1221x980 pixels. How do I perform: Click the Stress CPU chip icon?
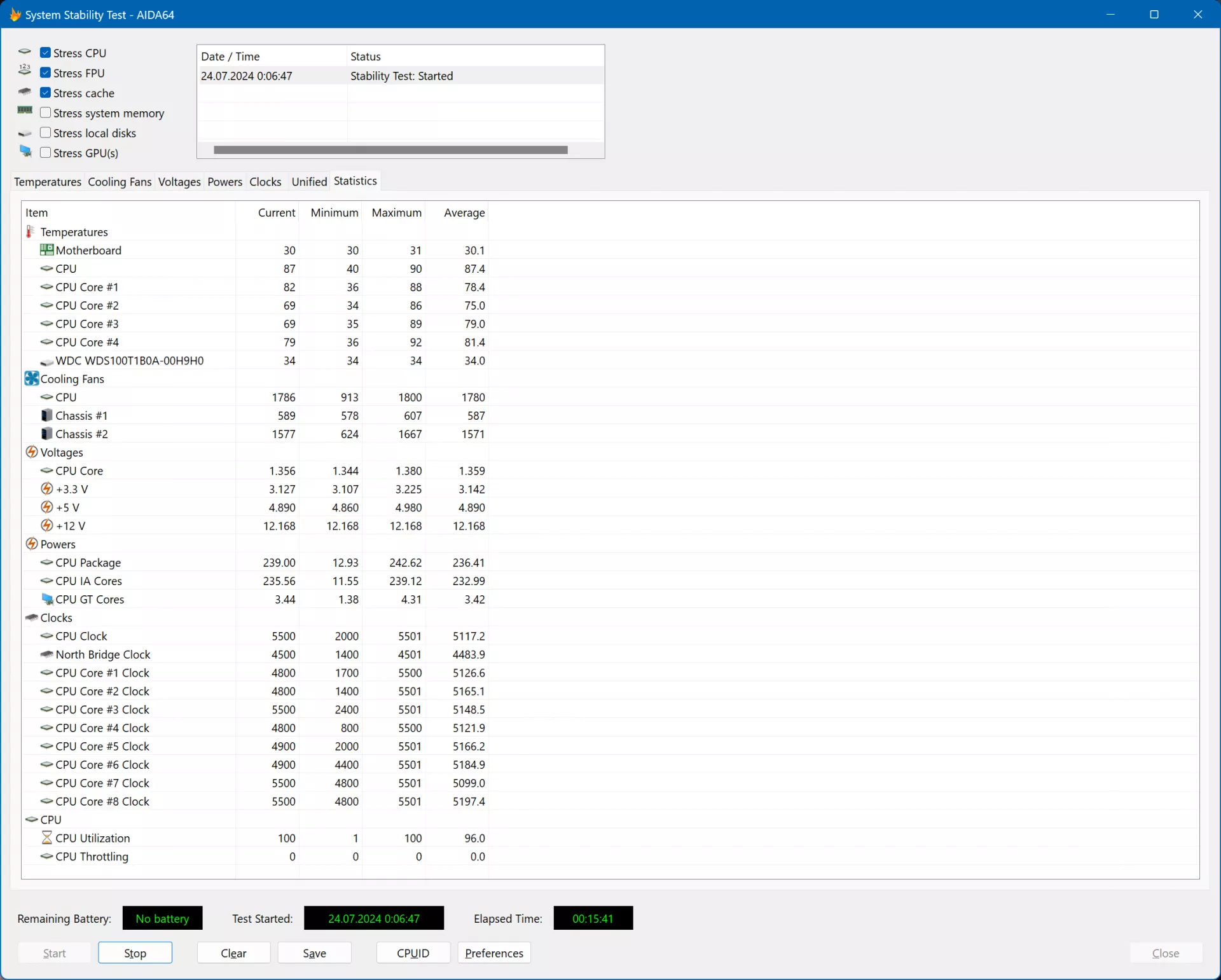point(25,52)
